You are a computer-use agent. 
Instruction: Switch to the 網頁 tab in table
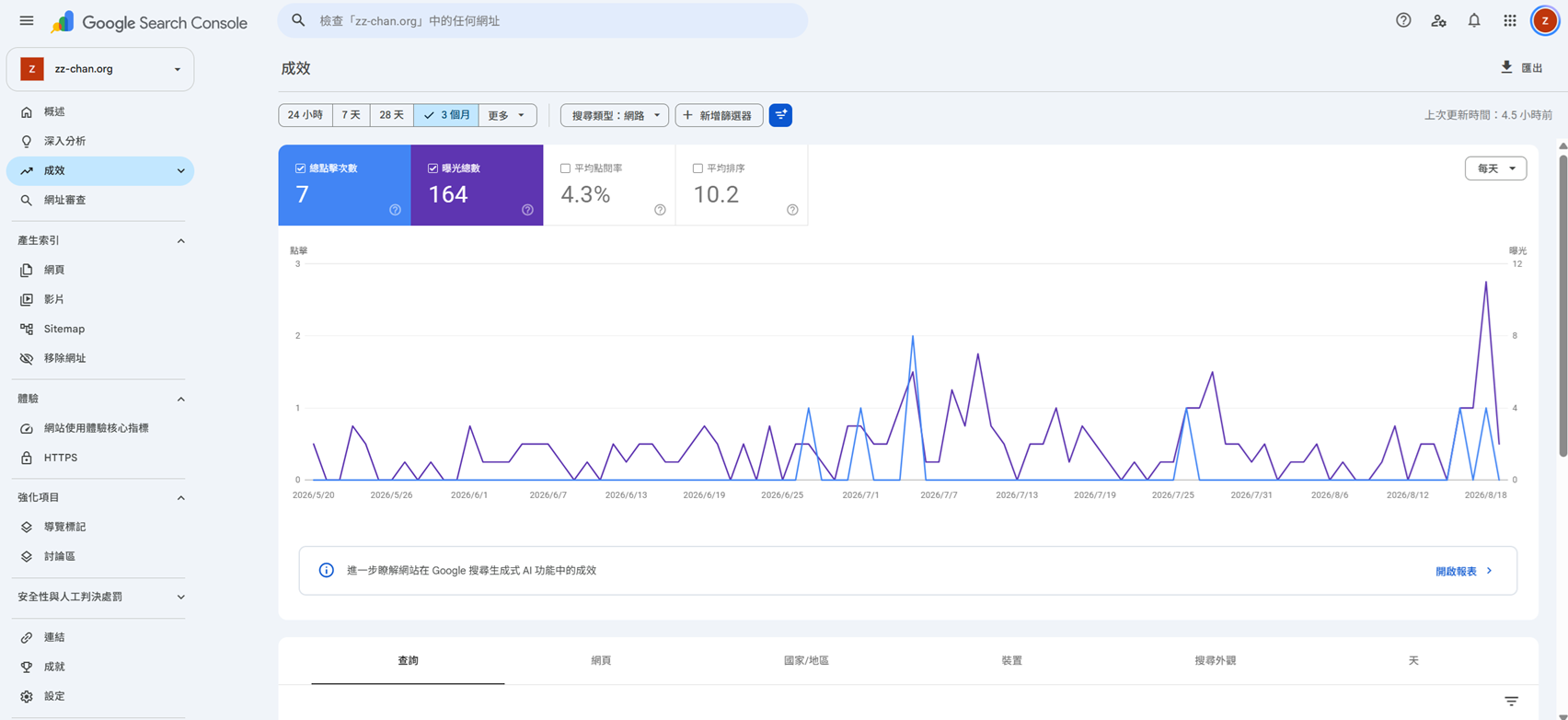(601, 661)
